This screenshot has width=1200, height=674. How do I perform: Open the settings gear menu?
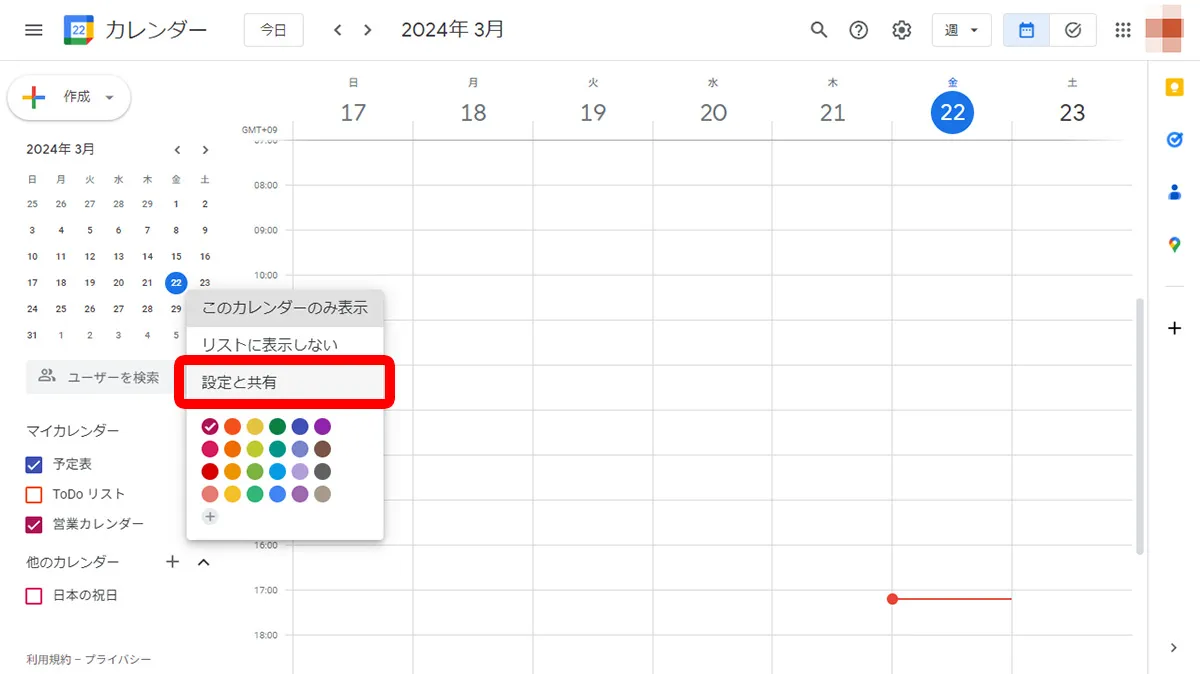pyautogui.click(x=901, y=30)
